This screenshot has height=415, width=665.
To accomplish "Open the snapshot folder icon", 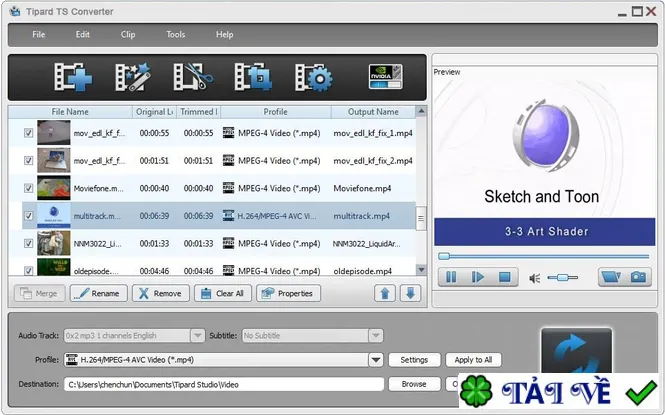I will (611, 277).
